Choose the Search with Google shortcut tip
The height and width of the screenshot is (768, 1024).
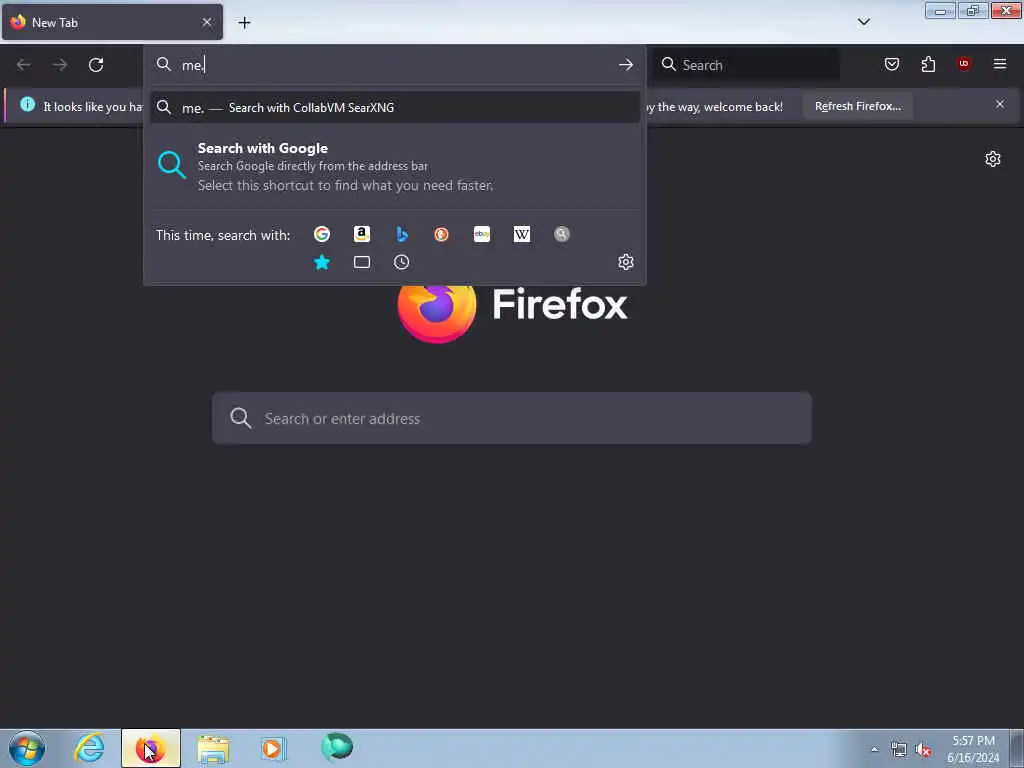394,166
